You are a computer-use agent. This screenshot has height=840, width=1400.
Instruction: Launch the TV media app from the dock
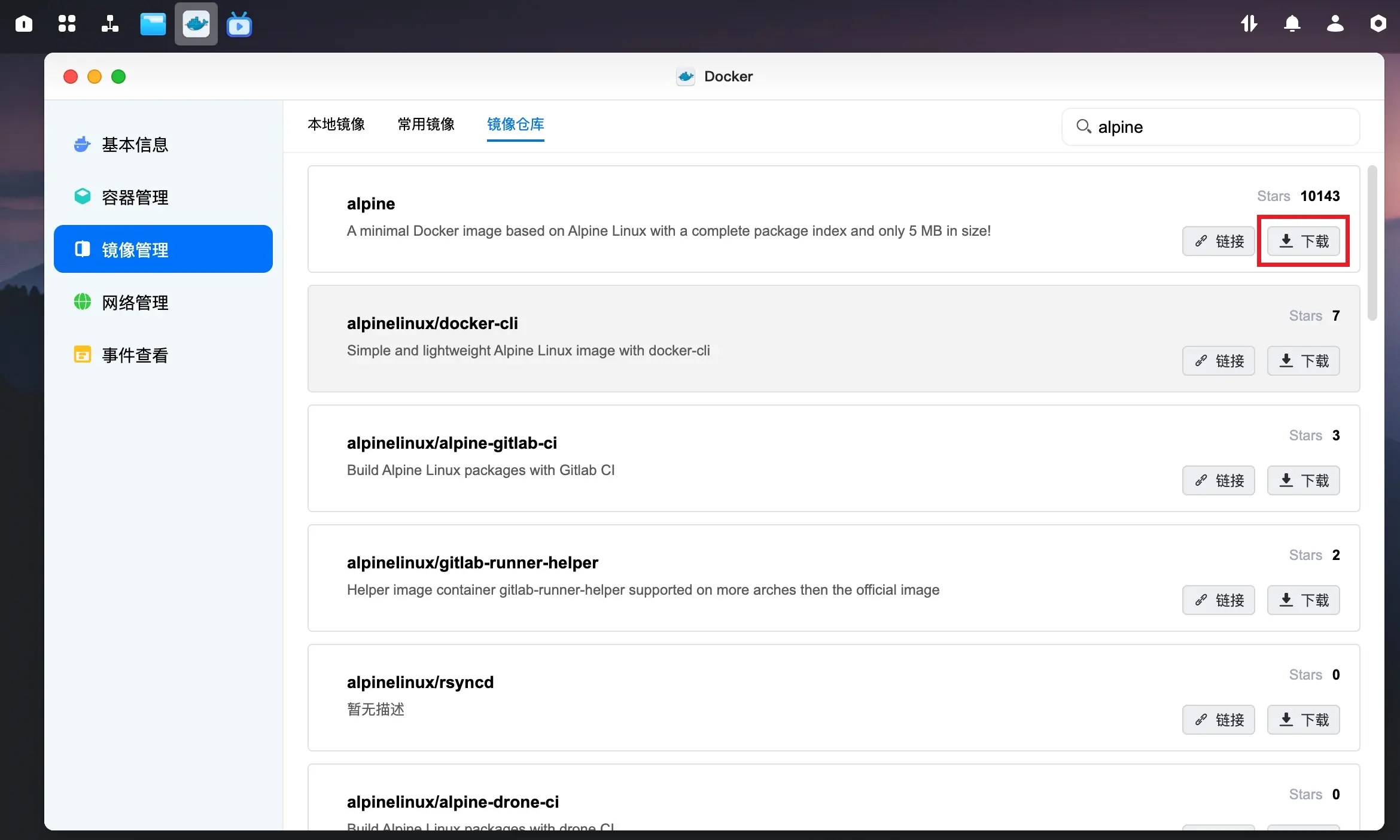(239, 24)
